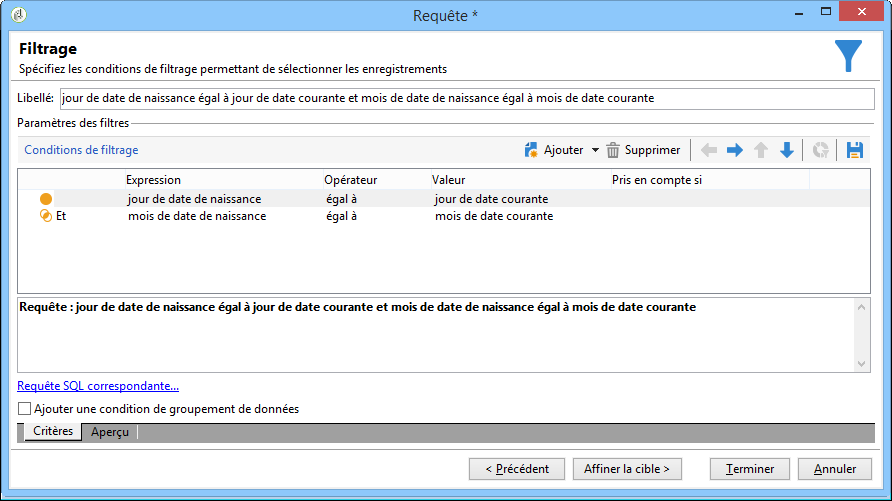
Task: Click the grayed refresh icon in the toolbar
Action: 820,150
